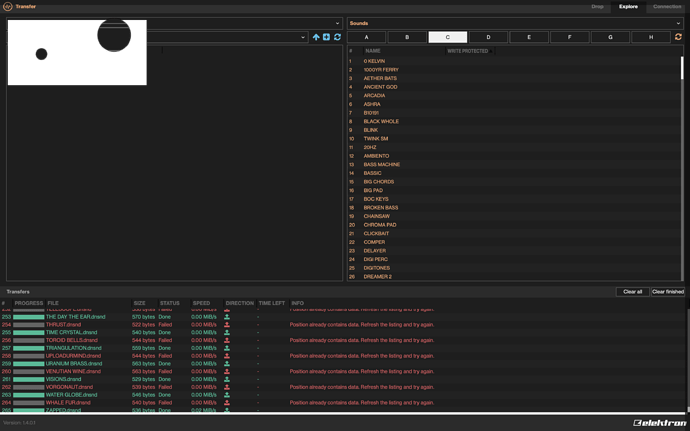
Task: Click direction icon for TOROID BELLS.dnsnd
Action: (227, 340)
